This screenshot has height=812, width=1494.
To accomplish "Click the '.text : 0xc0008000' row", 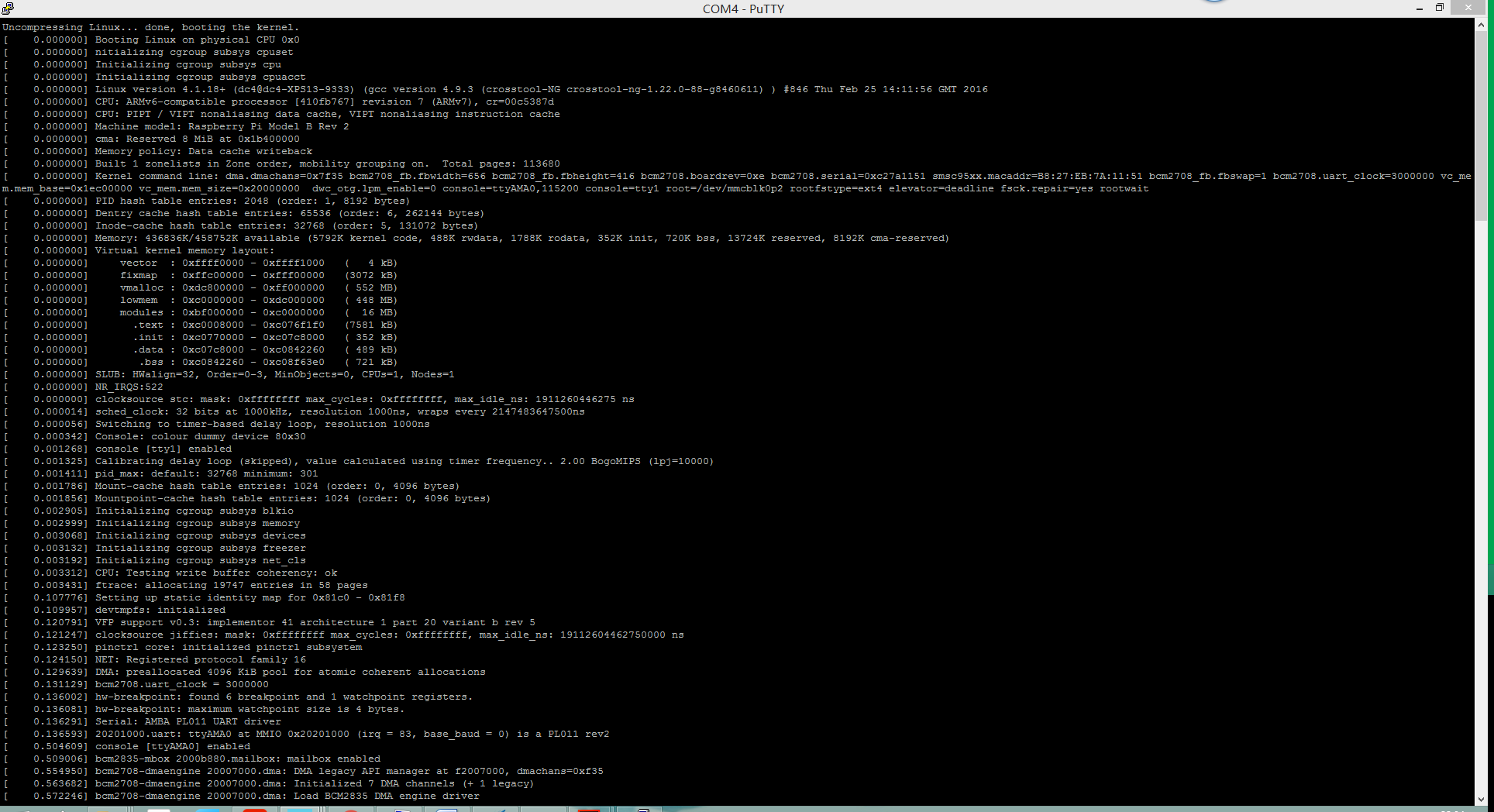I will [x=264, y=325].
